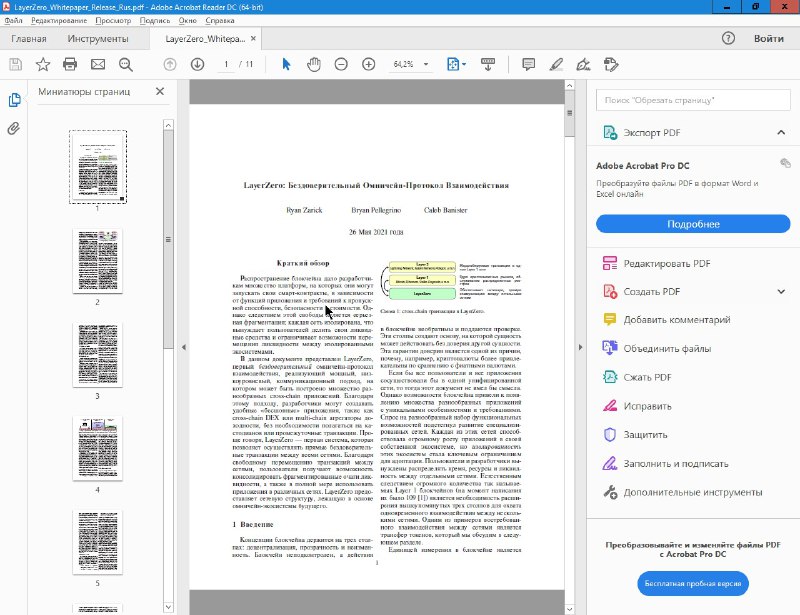Collapse the Экспорт PDF section
The width and height of the screenshot is (800, 615).
781,132
